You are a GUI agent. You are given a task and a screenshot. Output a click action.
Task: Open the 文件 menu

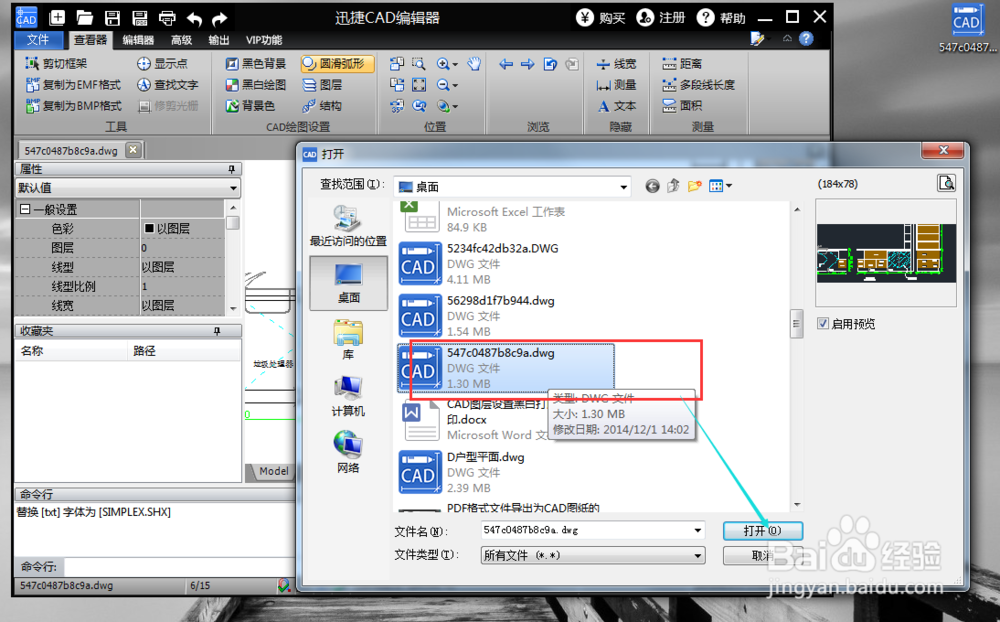38,40
